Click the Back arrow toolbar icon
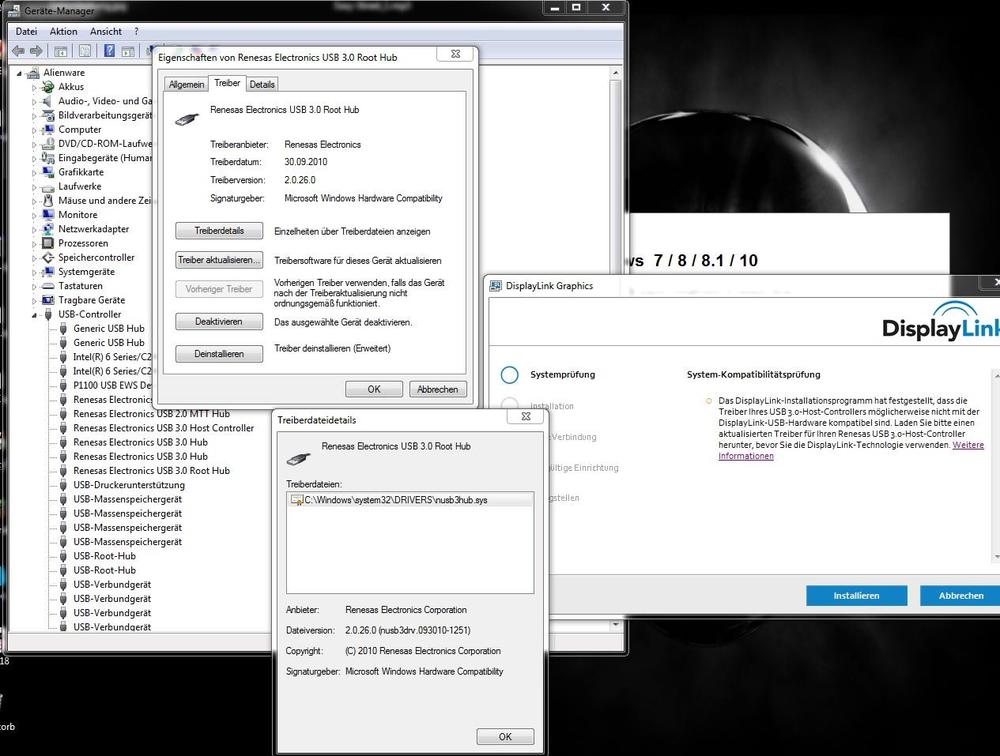This screenshot has width=1000, height=756. coord(17,51)
